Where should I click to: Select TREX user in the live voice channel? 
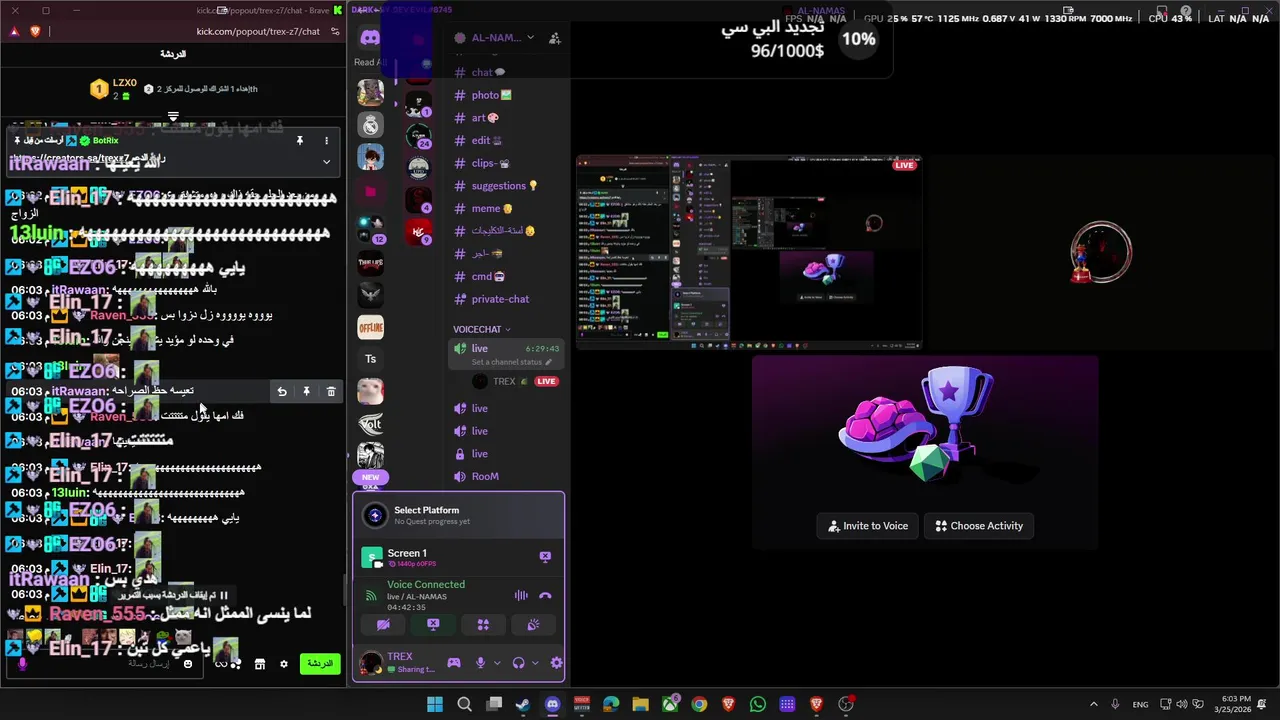tap(514, 381)
